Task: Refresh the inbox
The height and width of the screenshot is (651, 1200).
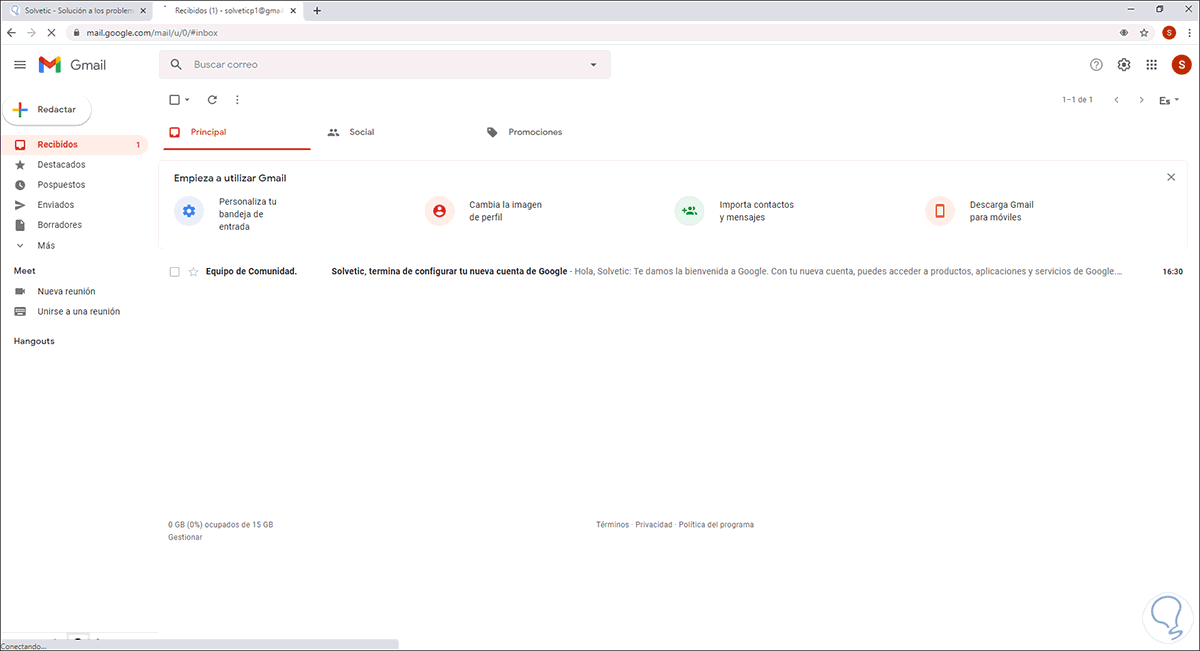Action: (212, 100)
